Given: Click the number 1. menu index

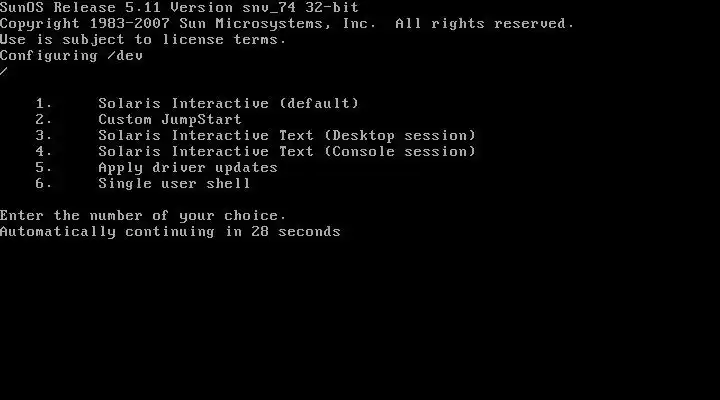Looking at the screenshot, I should [44, 103].
